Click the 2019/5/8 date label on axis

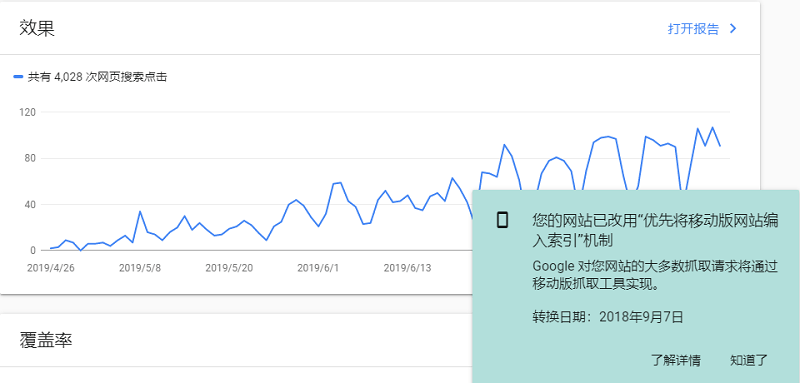click(140, 268)
